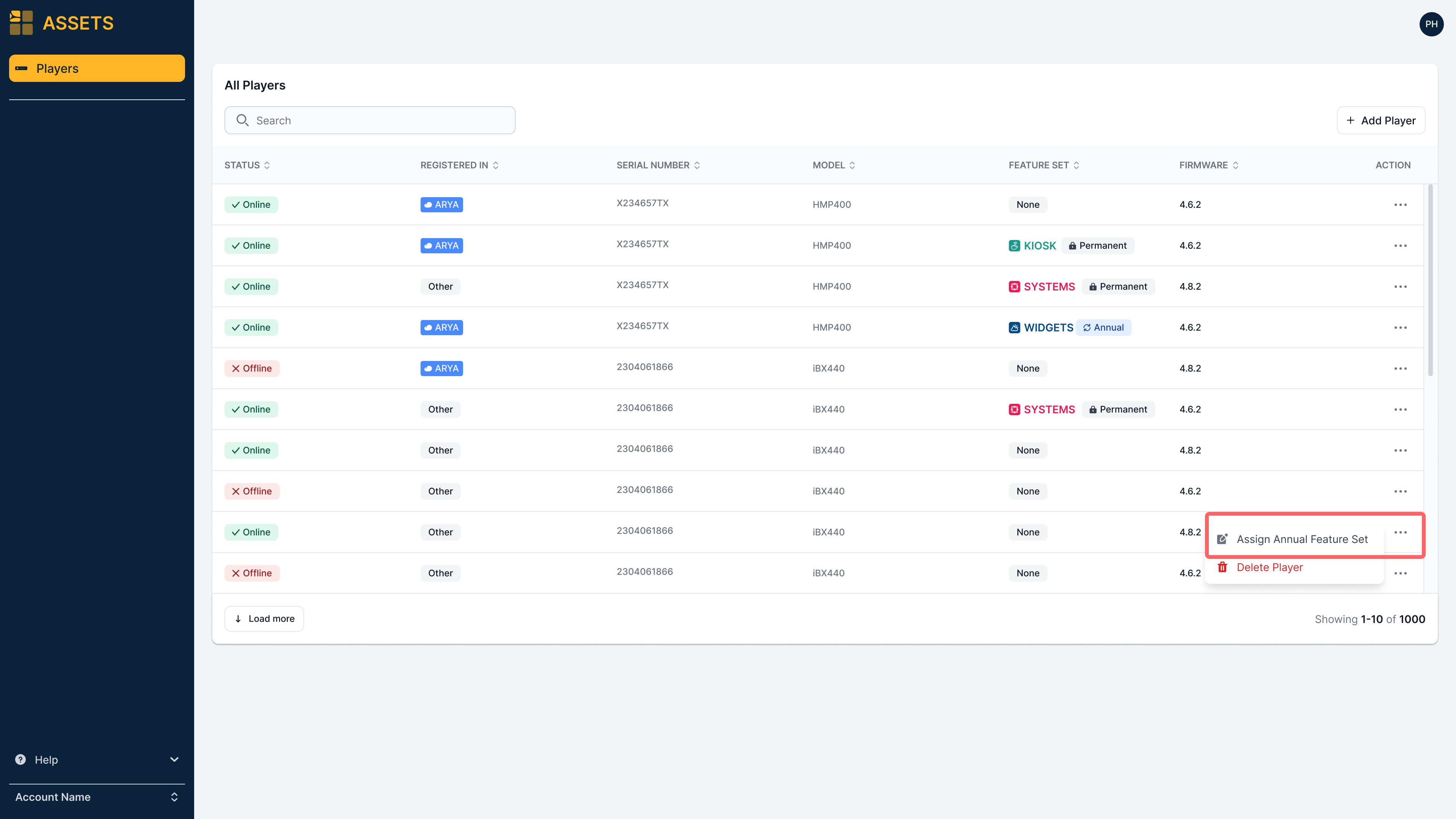Open actions menu for Offline ARYA row
The width and height of the screenshot is (1456, 819).
(1400, 369)
